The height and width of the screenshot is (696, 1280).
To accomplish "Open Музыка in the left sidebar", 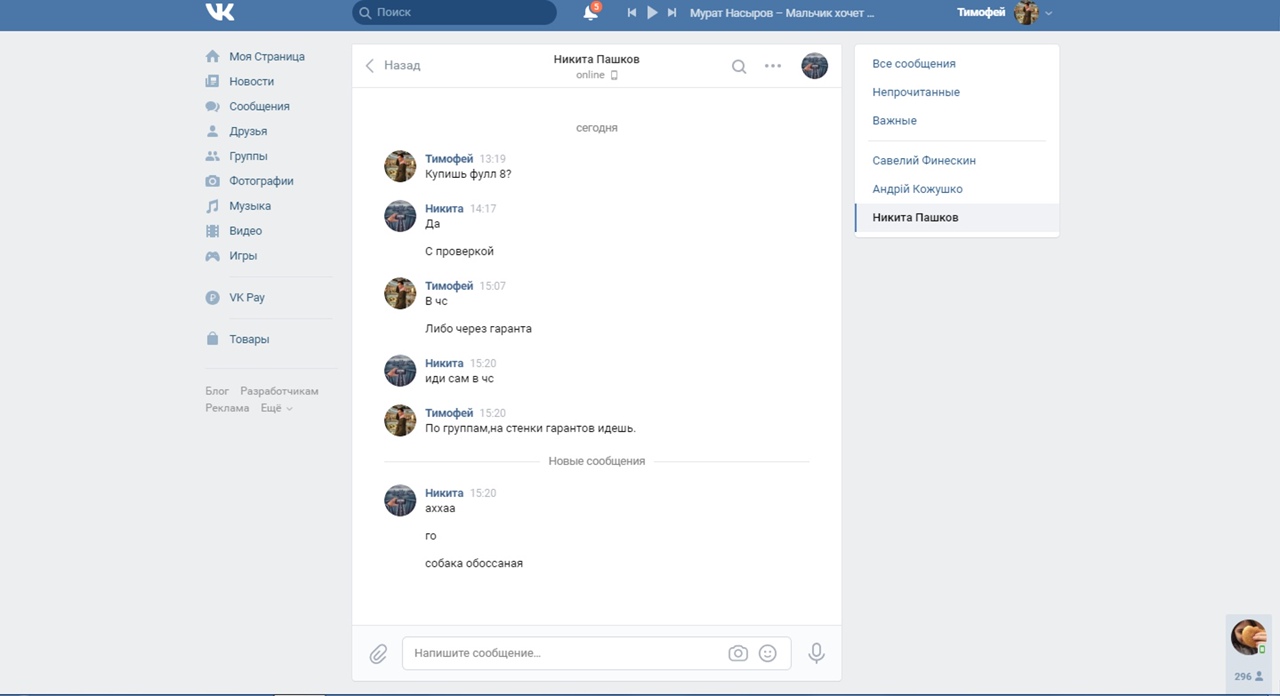I will (x=250, y=206).
